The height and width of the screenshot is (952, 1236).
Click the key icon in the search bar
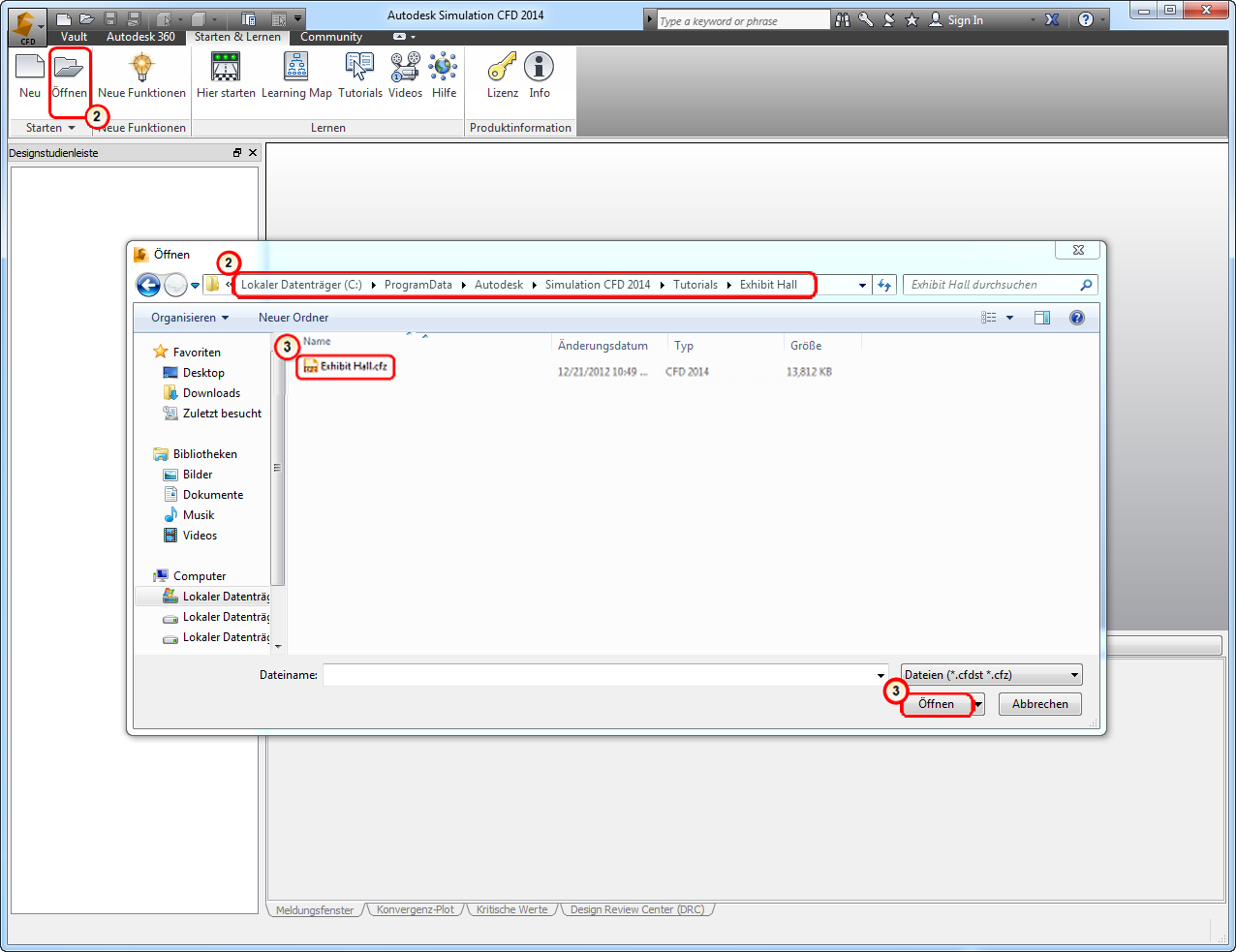point(866,19)
